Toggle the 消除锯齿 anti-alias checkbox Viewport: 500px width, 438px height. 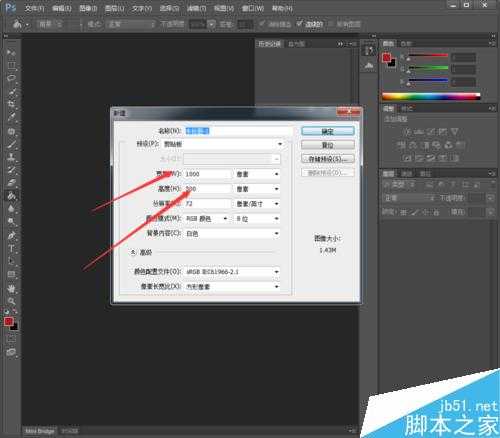pyautogui.click(x=262, y=24)
